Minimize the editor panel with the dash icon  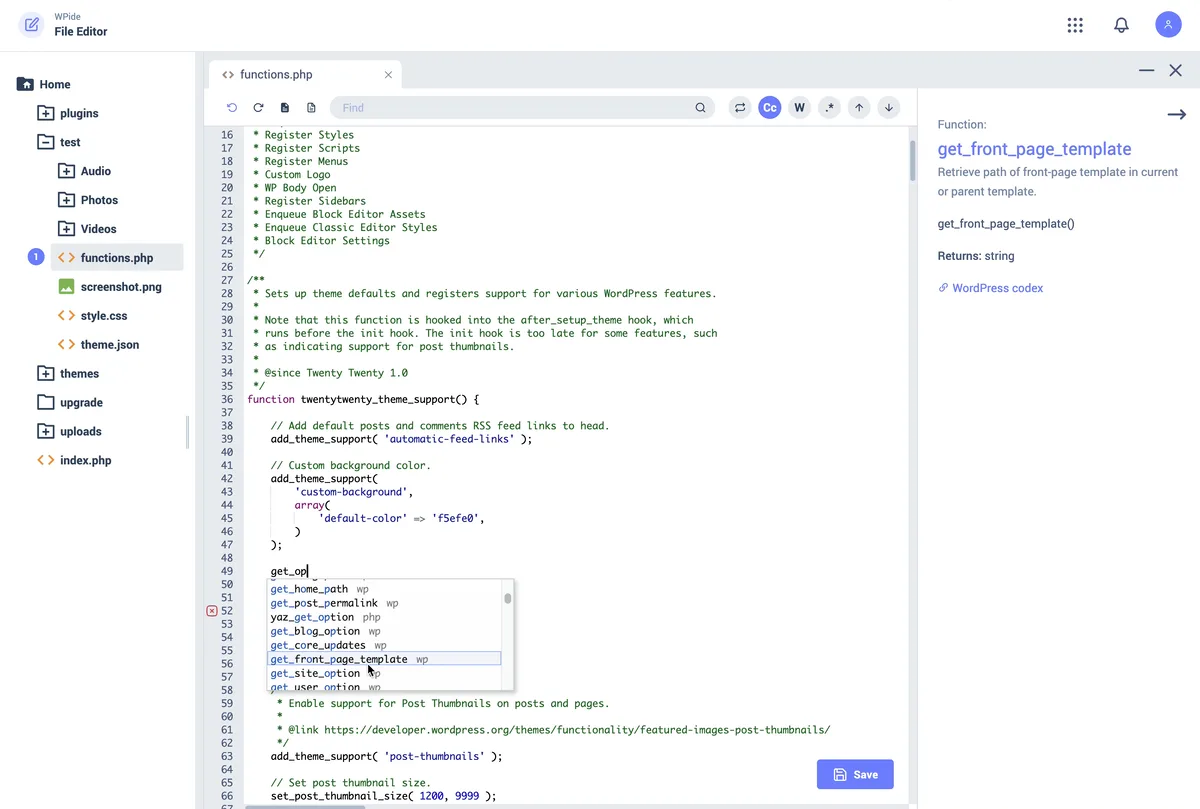(x=1146, y=71)
